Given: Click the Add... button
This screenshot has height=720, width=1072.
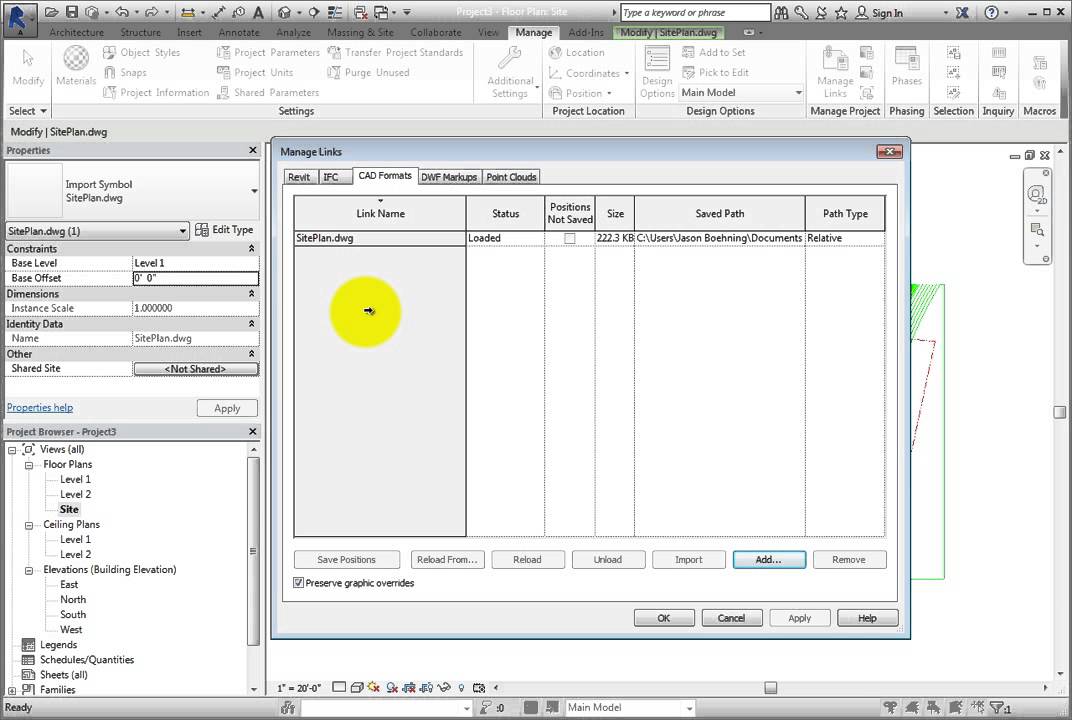Looking at the screenshot, I should click(x=769, y=559).
